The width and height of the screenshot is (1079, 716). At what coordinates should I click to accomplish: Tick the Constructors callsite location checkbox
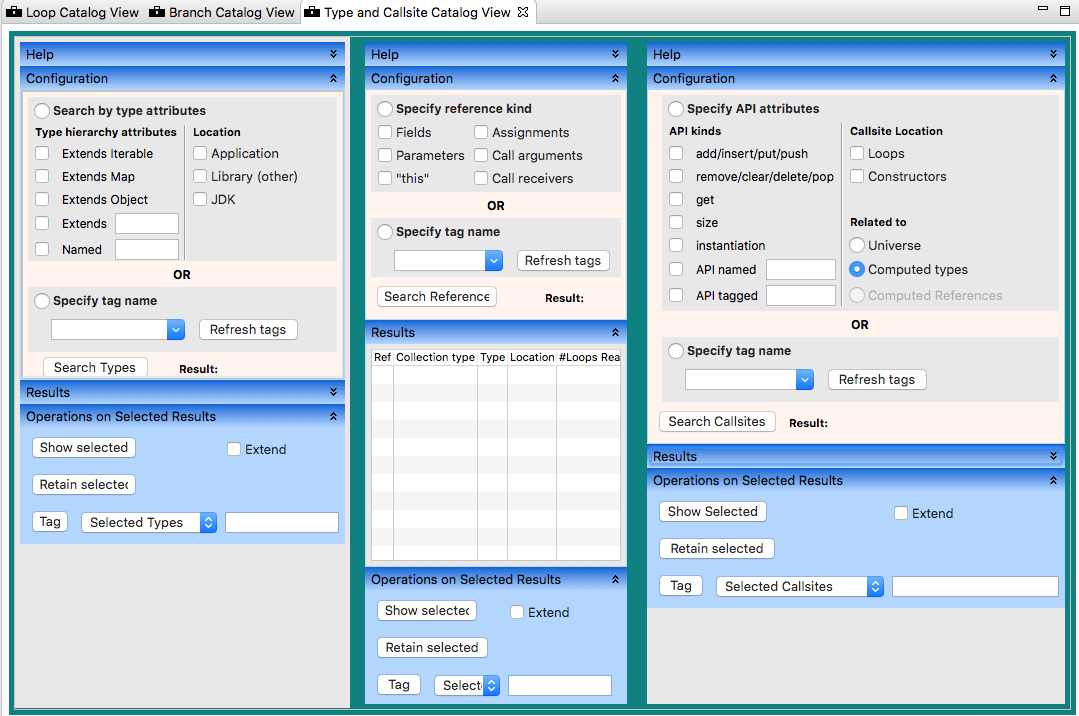click(857, 176)
